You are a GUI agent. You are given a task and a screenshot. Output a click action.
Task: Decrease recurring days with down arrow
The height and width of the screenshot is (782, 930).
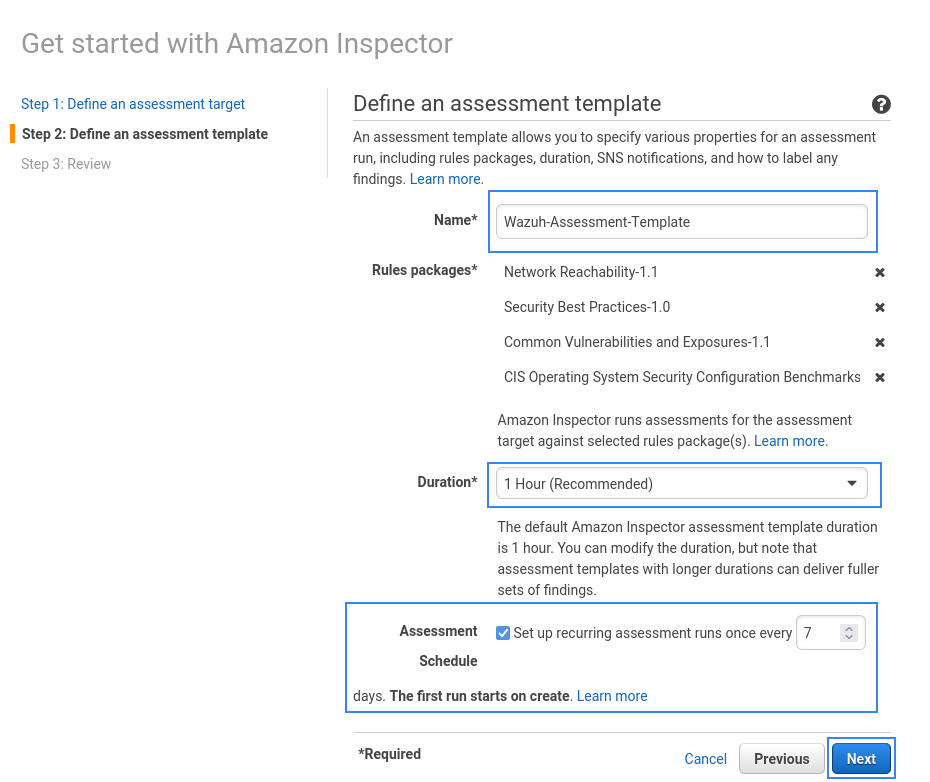tap(849, 637)
